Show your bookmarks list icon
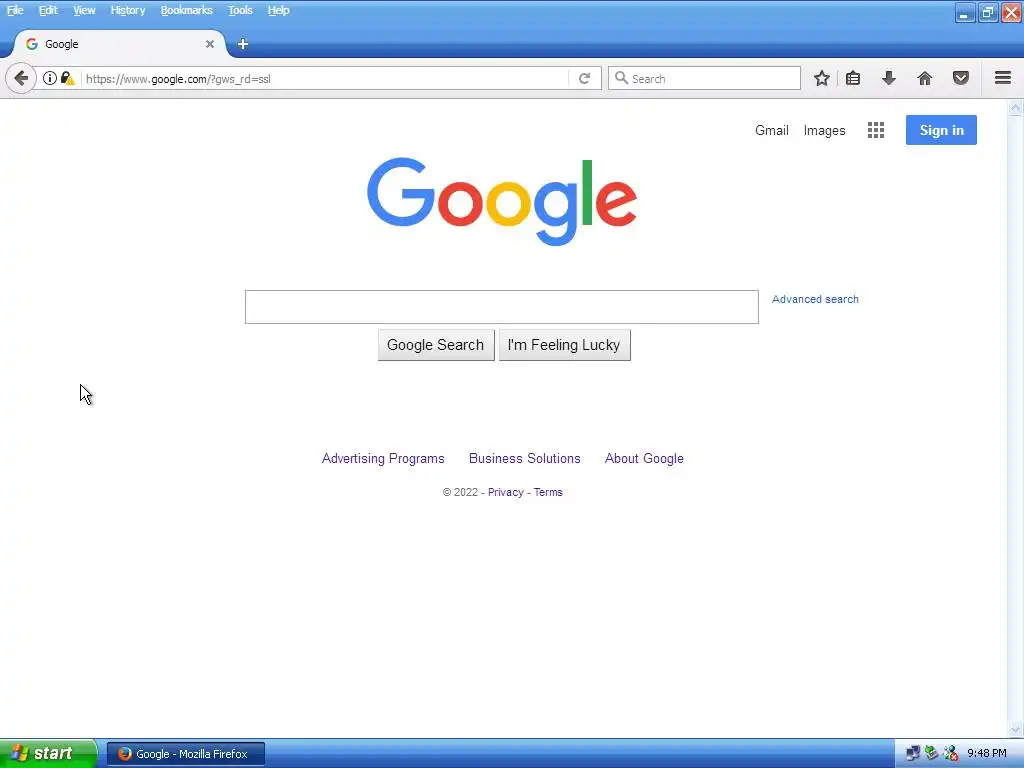This screenshot has height=768, width=1024. 853,79
